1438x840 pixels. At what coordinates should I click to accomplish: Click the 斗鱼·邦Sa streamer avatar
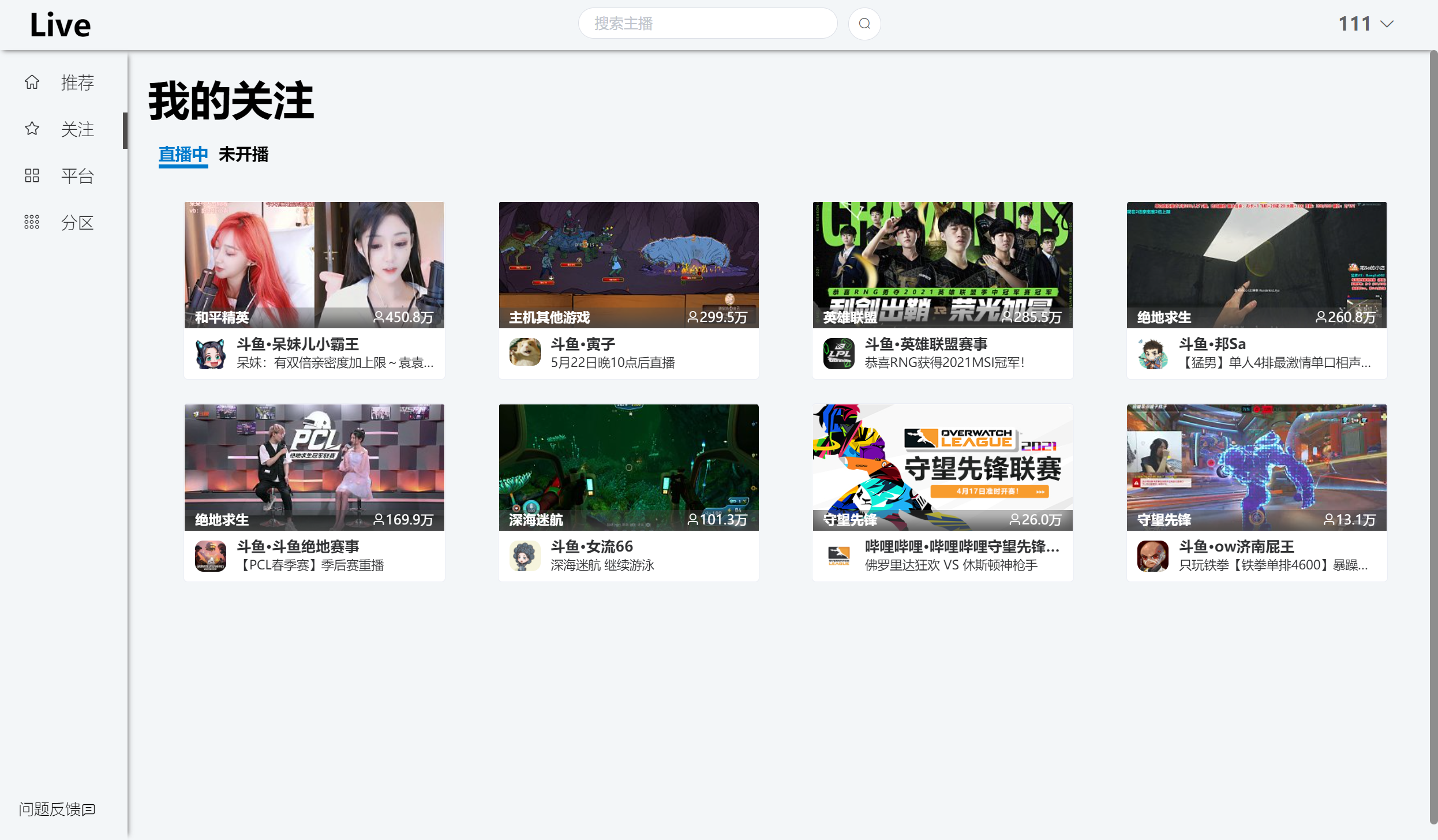[1152, 352]
